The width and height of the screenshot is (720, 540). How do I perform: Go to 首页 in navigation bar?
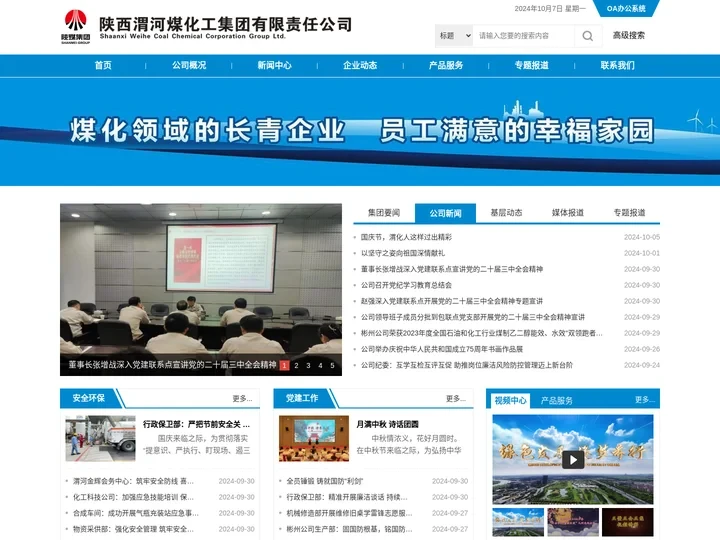point(103,65)
